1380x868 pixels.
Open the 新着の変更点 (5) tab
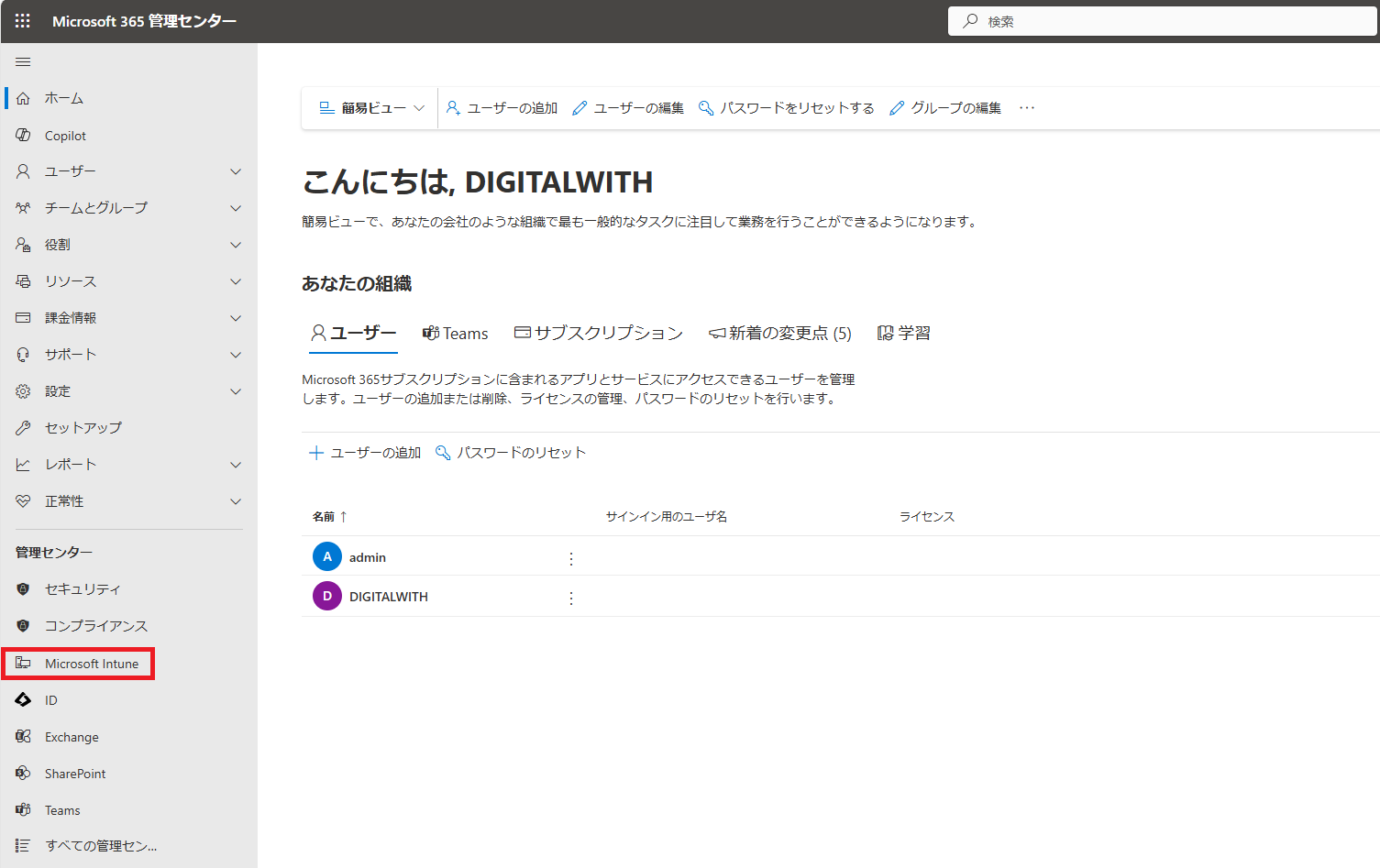780,333
